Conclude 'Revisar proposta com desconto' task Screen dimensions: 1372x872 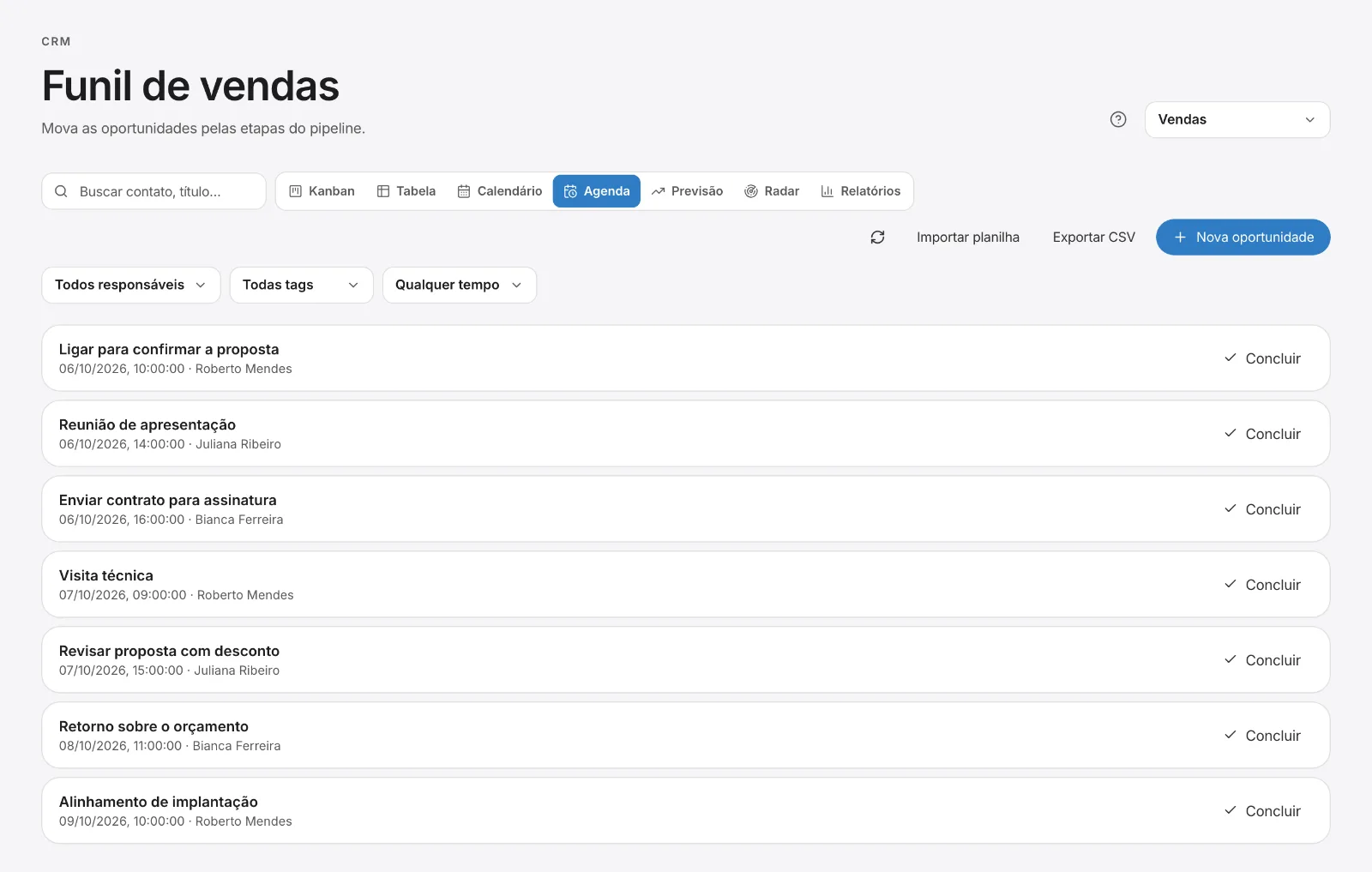1262,660
